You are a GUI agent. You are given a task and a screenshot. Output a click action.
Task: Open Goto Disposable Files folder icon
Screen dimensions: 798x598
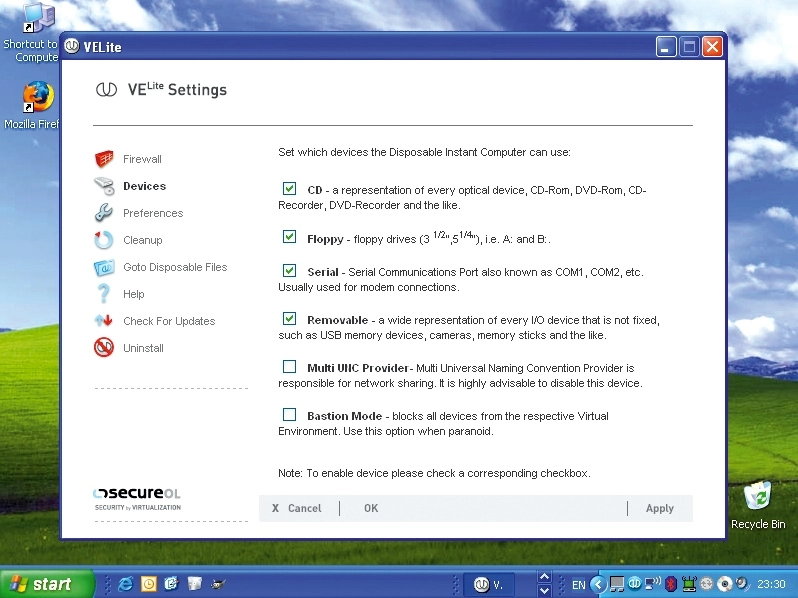104,267
